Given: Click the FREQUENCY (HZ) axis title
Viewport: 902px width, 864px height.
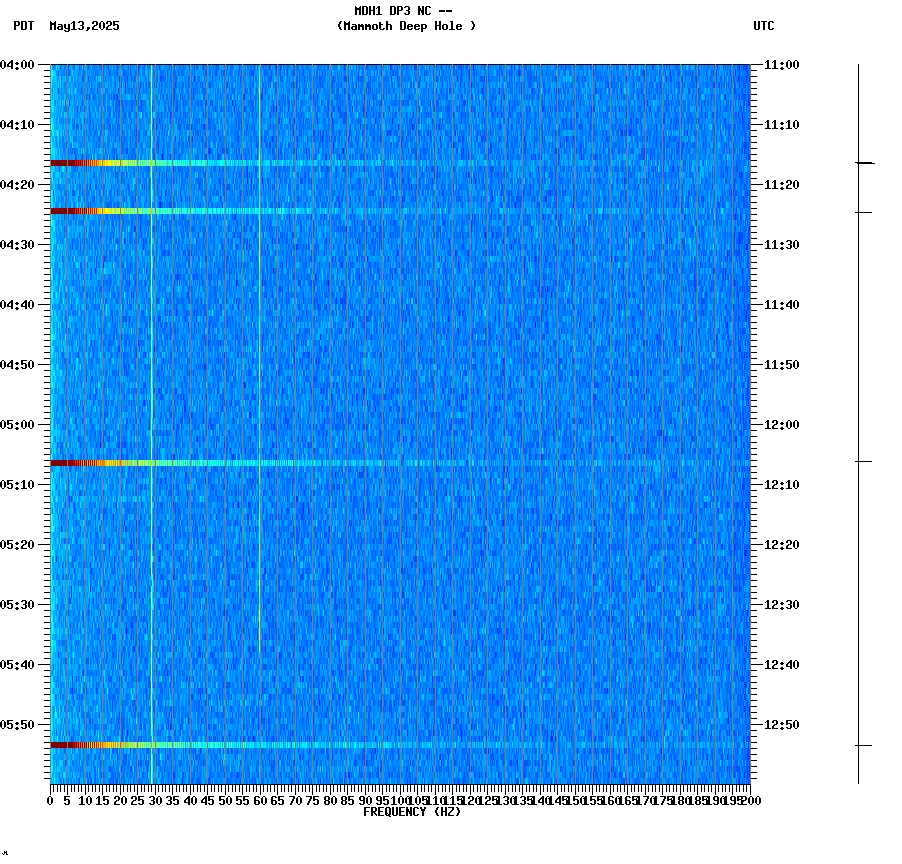Looking at the screenshot, I should [x=413, y=810].
